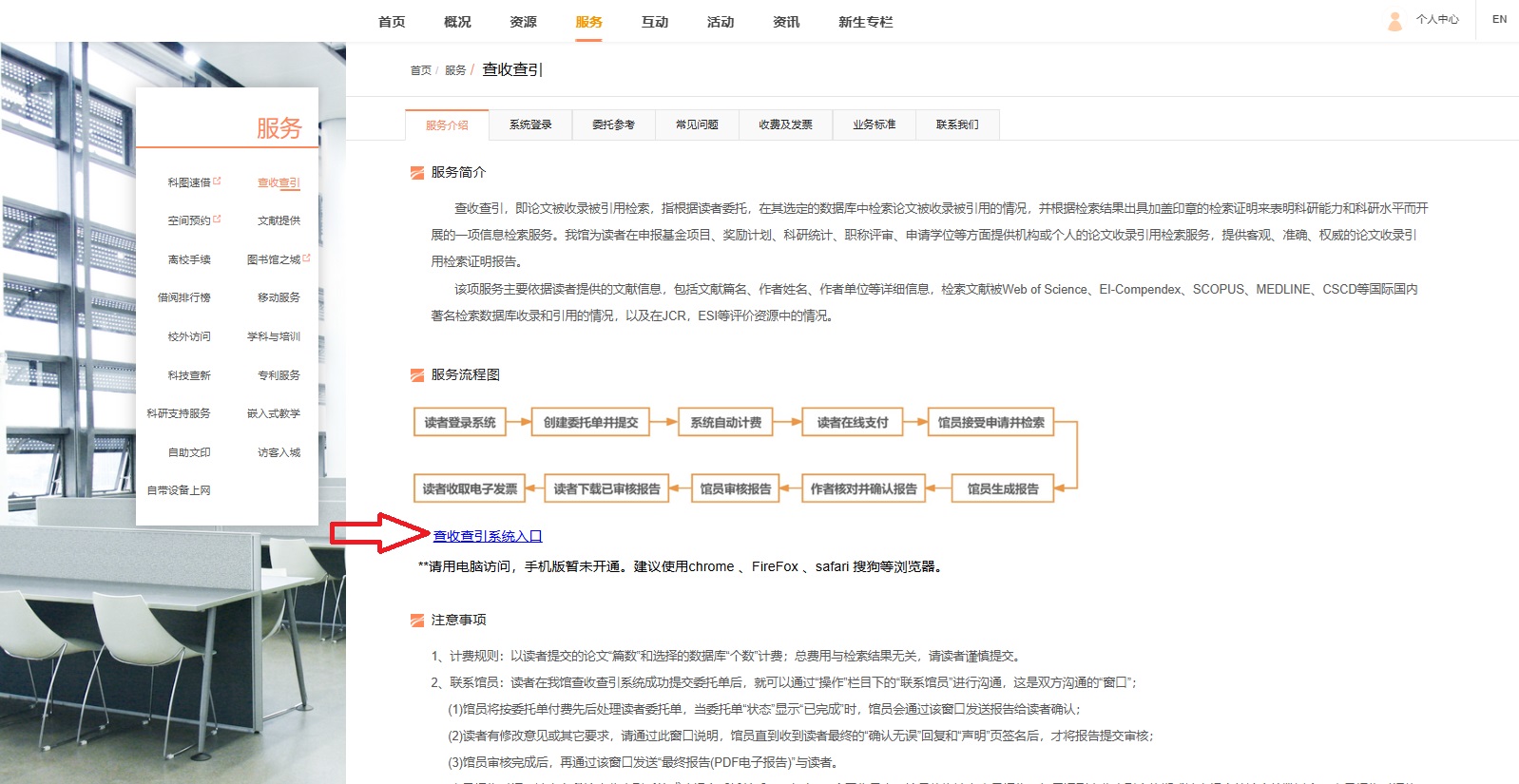This screenshot has height=784, width=1519.
Task: Select 校外访问 from the sidebar list
Action: [189, 336]
